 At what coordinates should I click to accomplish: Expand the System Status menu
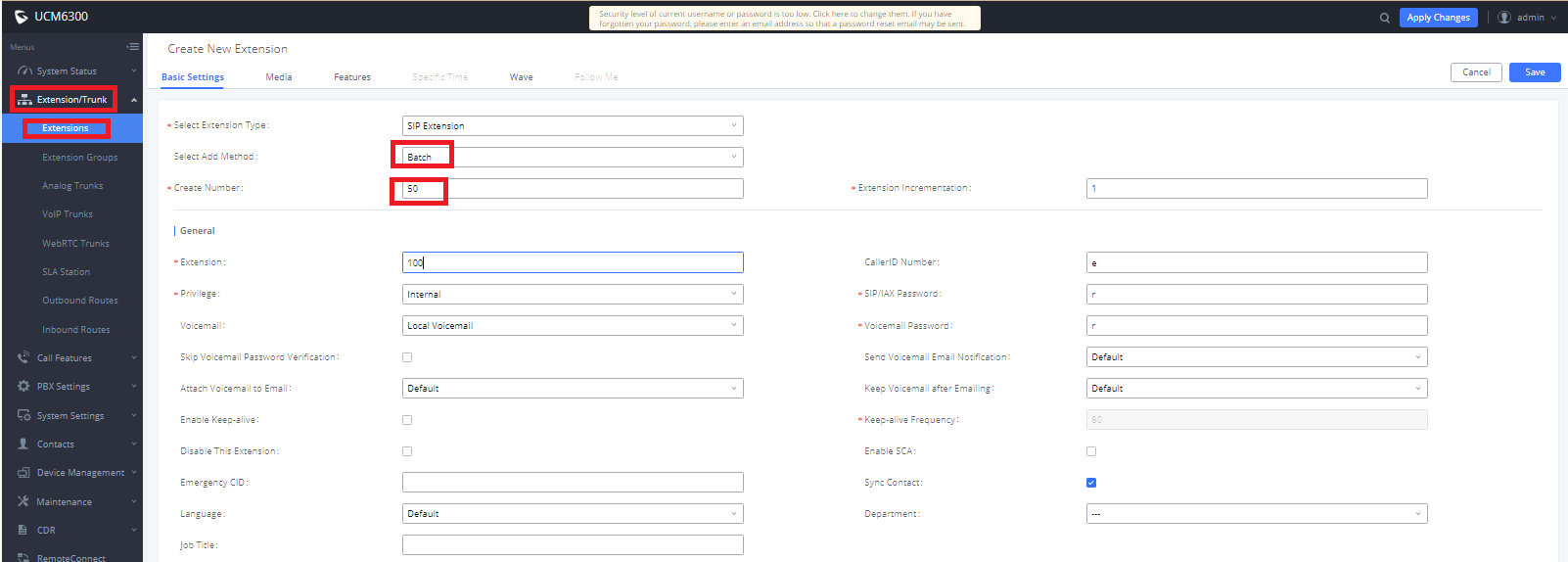(x=134, y=70)
